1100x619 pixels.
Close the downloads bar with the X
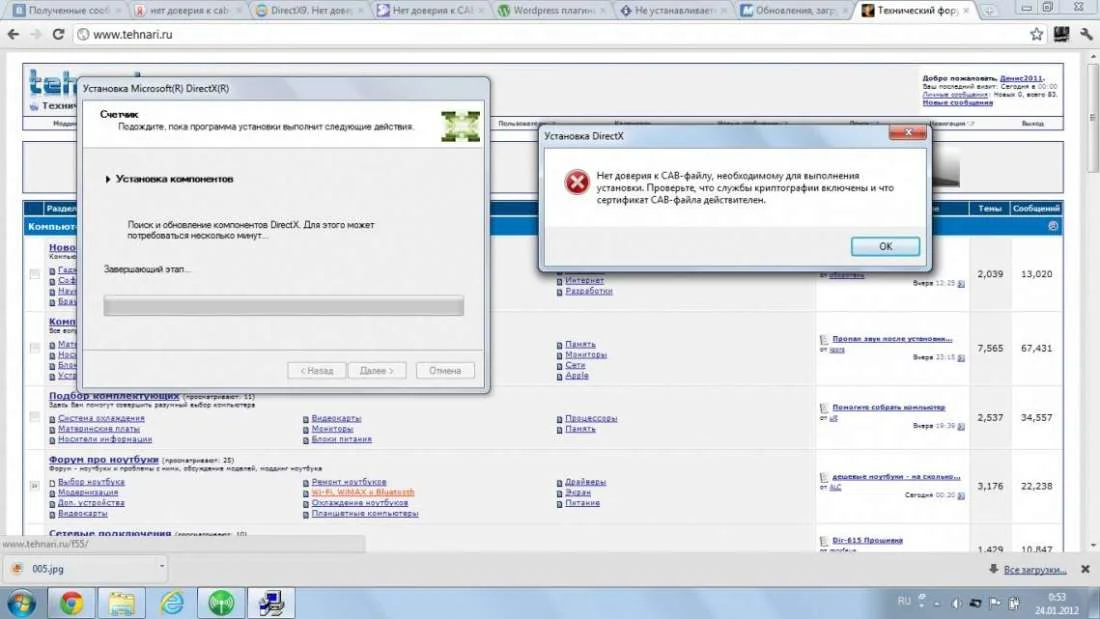[1085, 569]
